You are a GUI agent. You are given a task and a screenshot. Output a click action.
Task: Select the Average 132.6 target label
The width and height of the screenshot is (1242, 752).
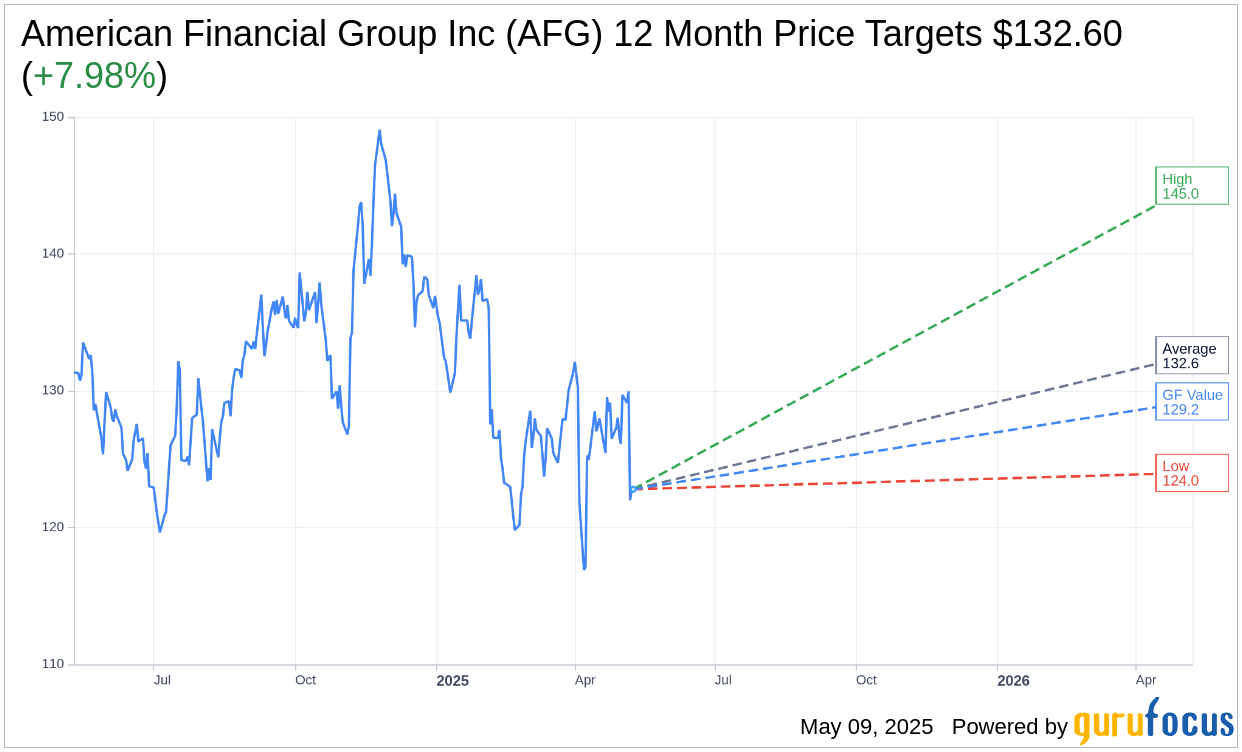1191,356
